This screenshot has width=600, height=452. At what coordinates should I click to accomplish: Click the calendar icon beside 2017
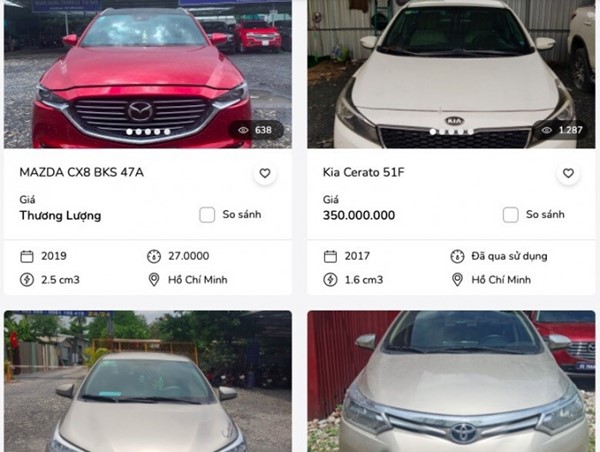pyautogui.click(x=330, y=256)
